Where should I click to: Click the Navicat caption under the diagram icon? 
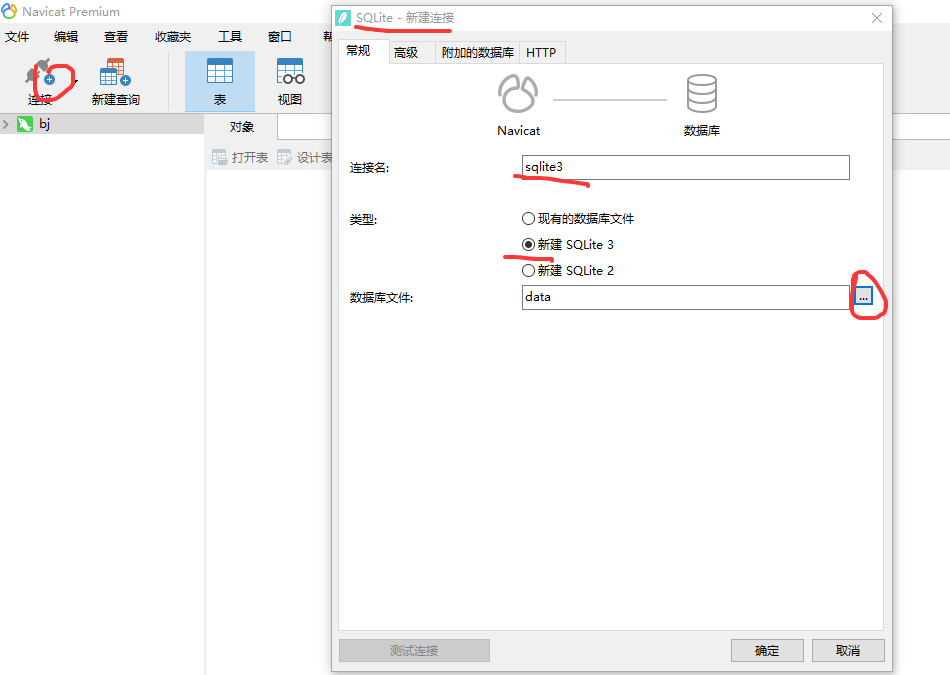[x=519, y=131]
